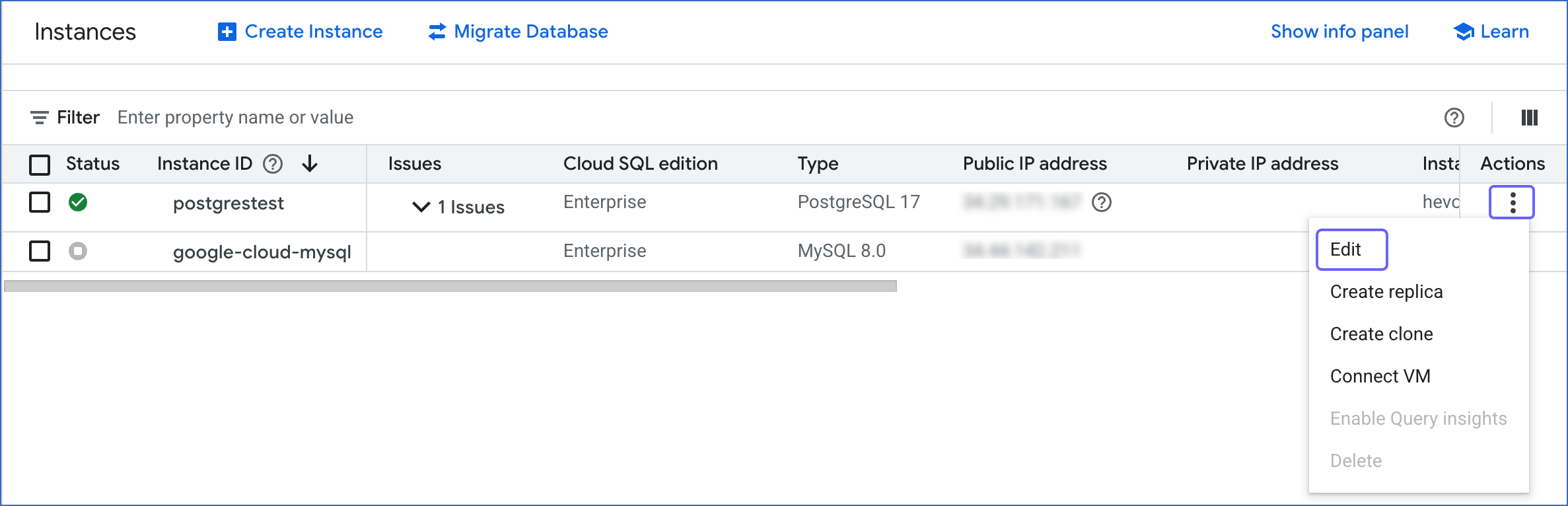Click the Create Instance plus icon

point(227,32)
